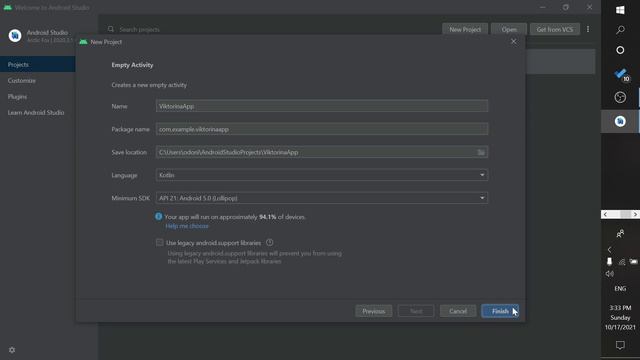Click the Finish button

[500, 311]
